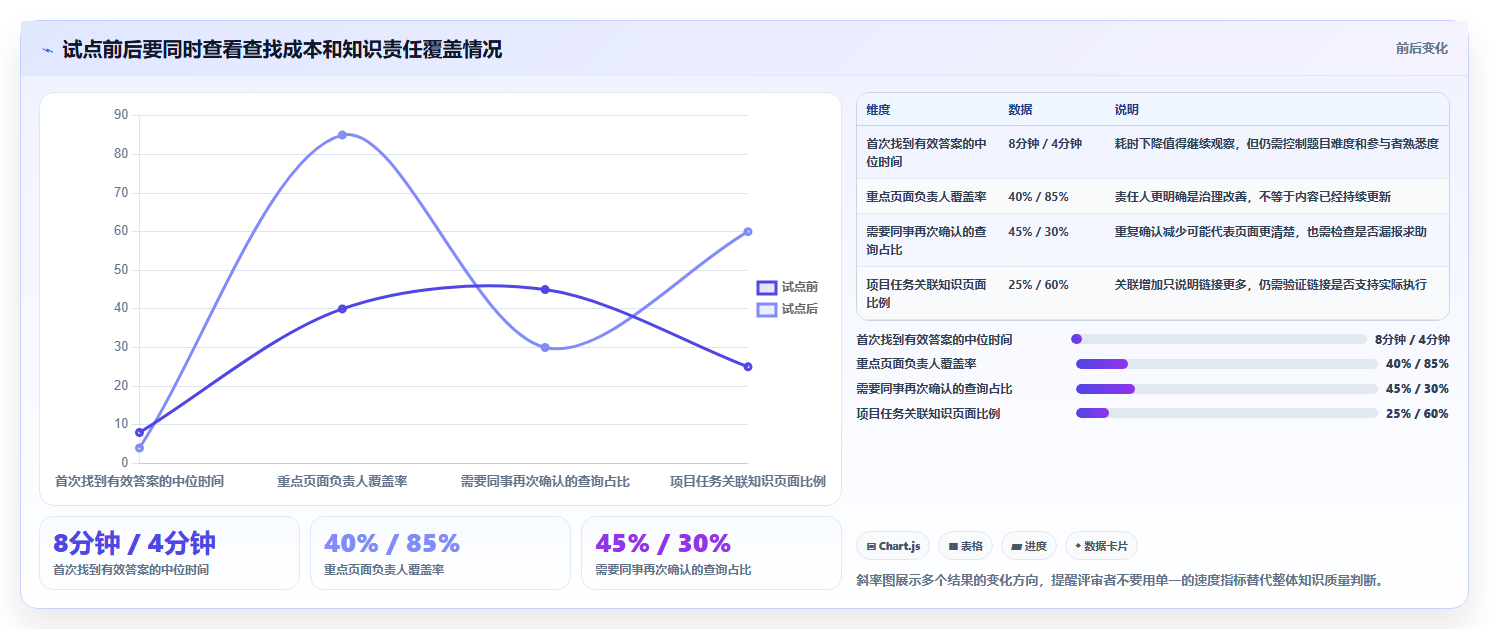The height and width of the screenshot is (629, 1489).
Task: Click table row 重点页面负责人覆盖率
Action: 1152,196
